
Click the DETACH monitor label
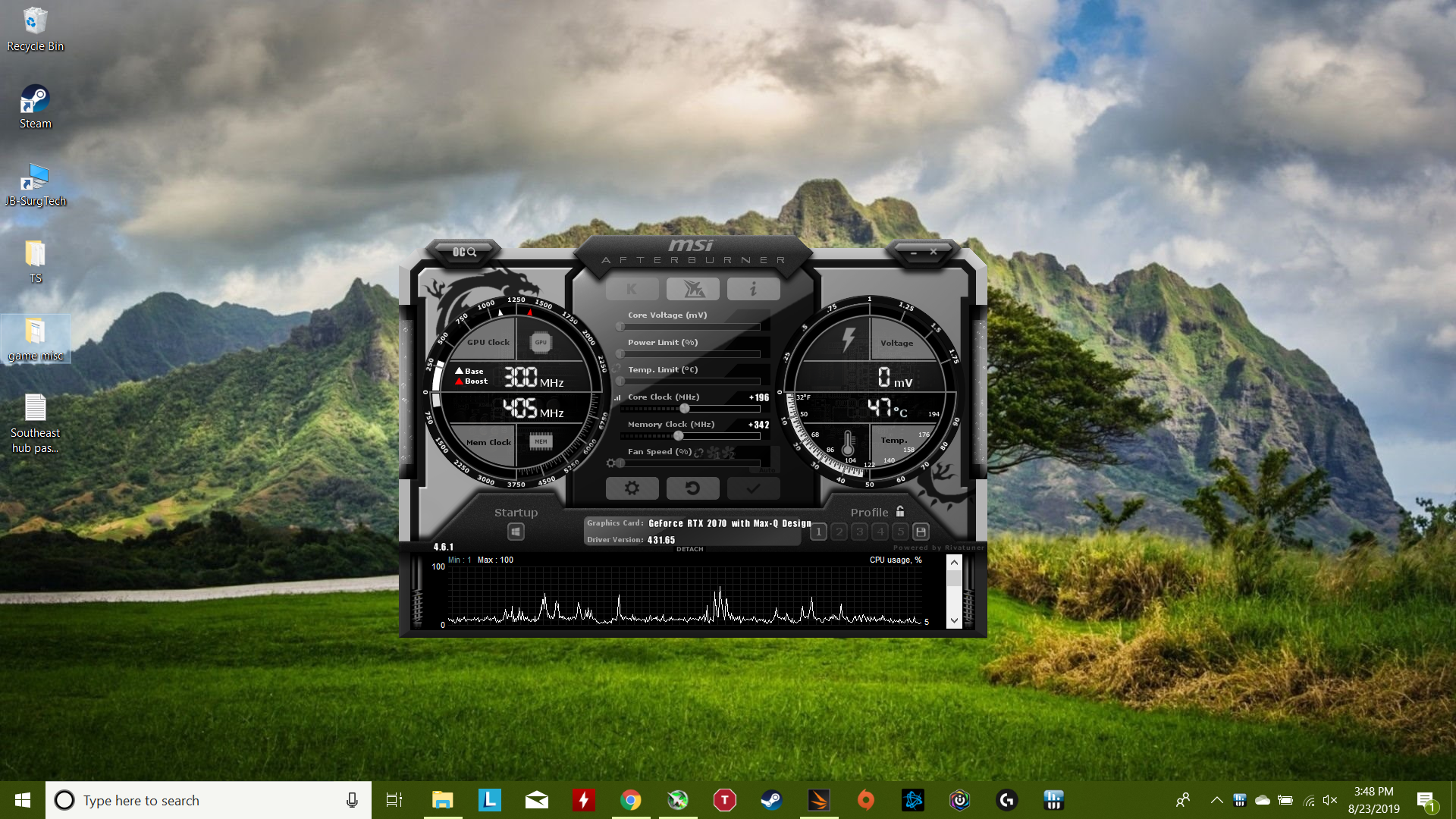click(x=690, y=549)
